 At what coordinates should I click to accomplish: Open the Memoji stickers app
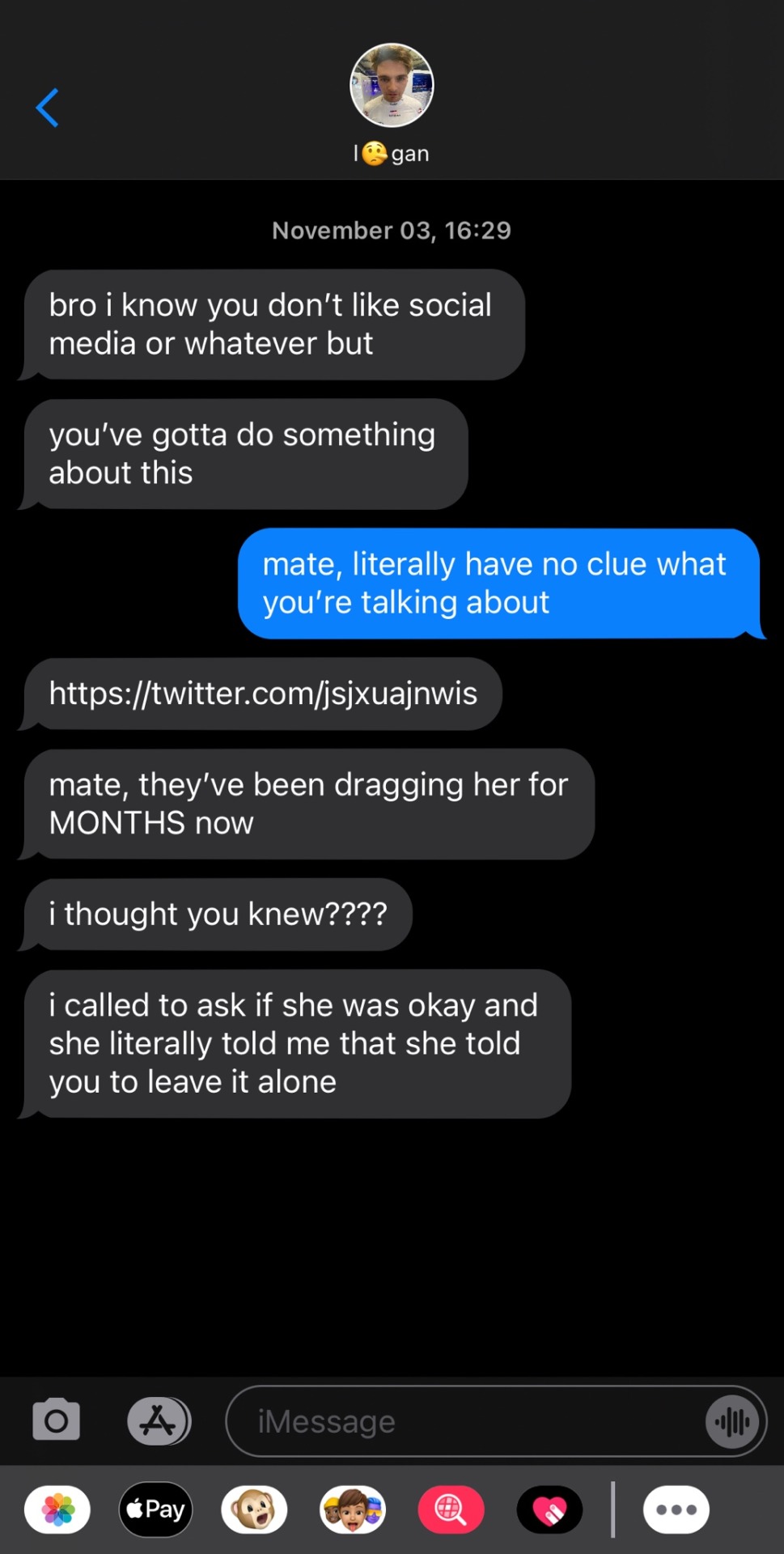[353, 1509]
